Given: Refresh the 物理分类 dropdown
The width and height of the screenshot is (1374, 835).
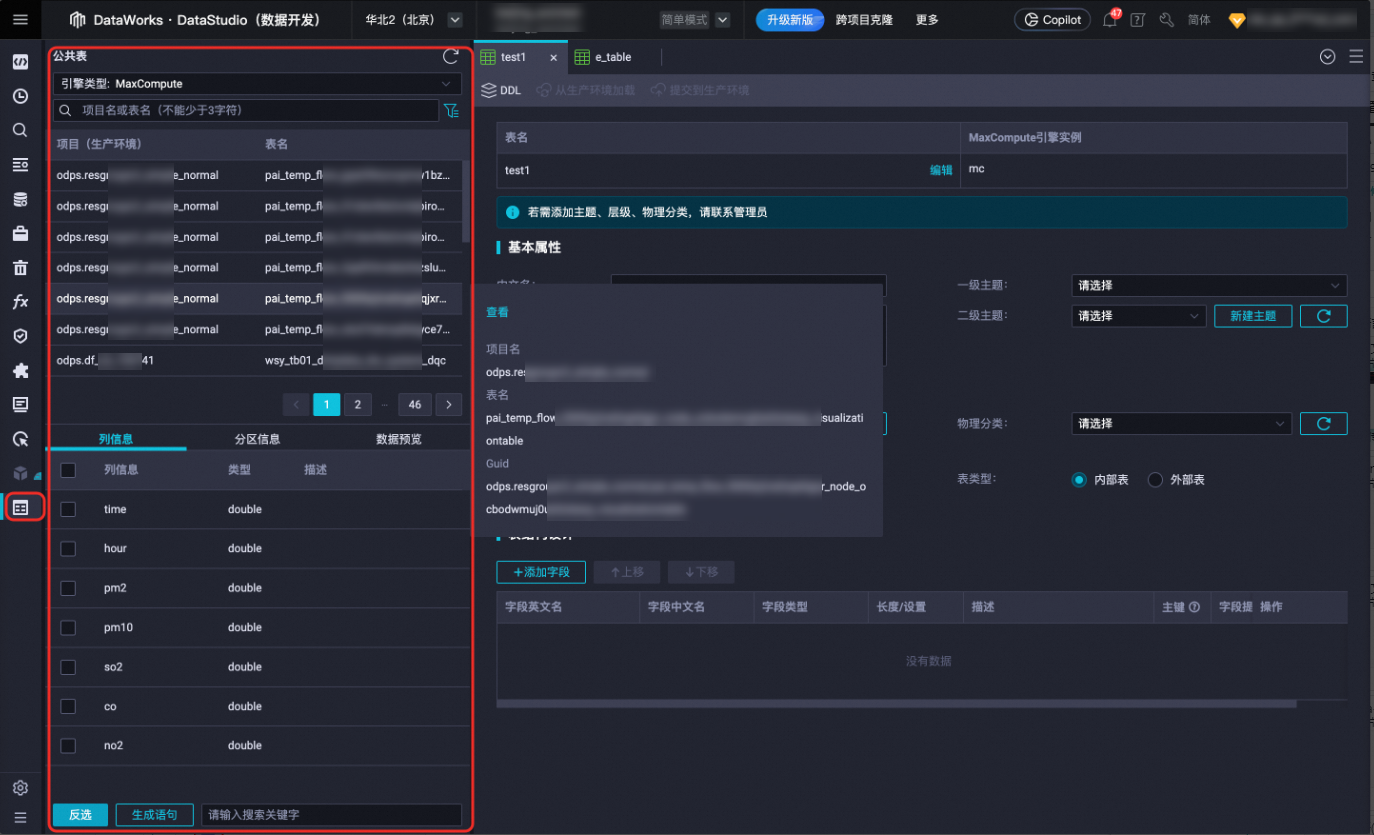Looking at the screenshot, I should click(x=1324, y=424).
